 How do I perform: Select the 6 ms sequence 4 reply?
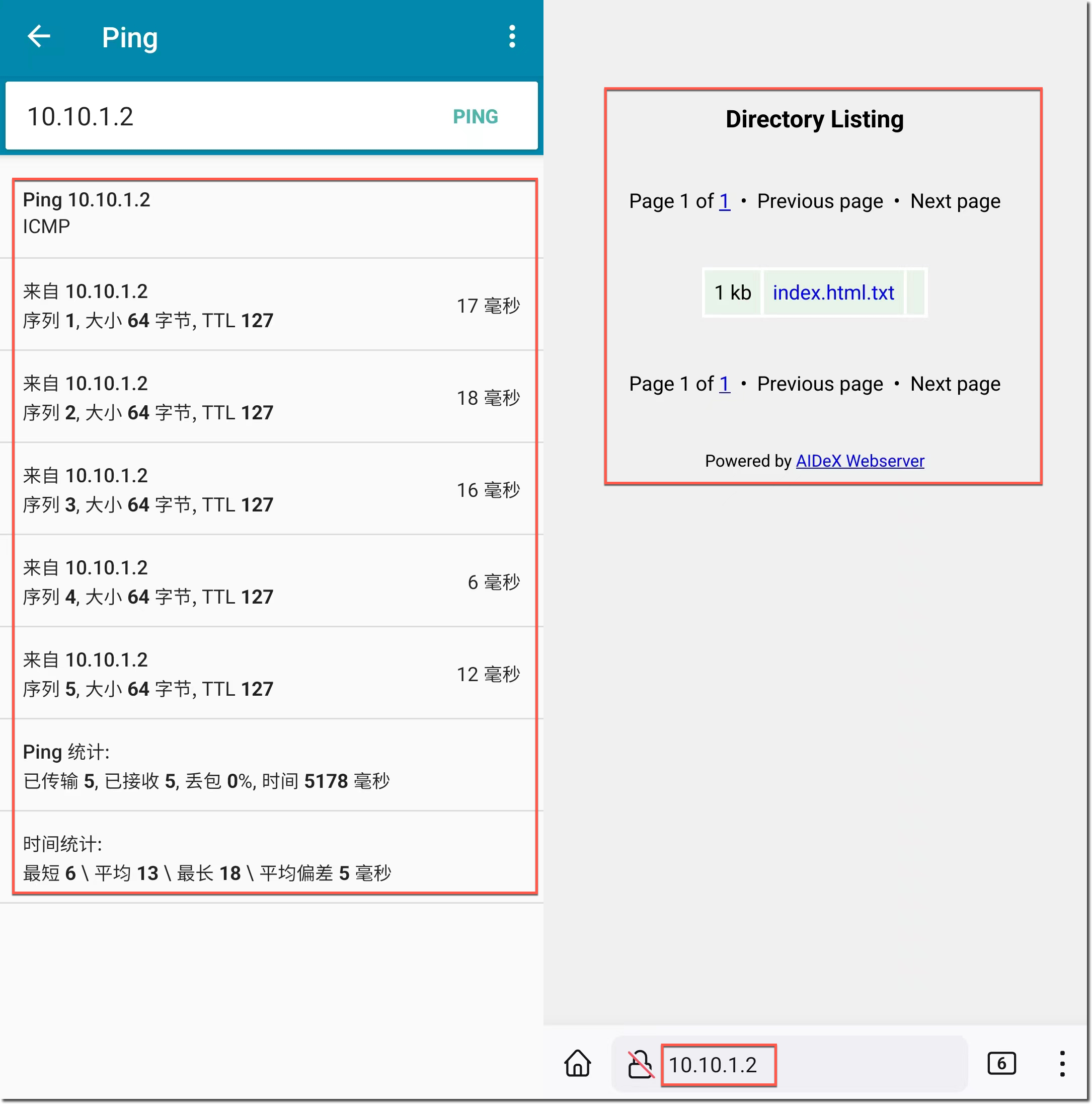point(271,582)
